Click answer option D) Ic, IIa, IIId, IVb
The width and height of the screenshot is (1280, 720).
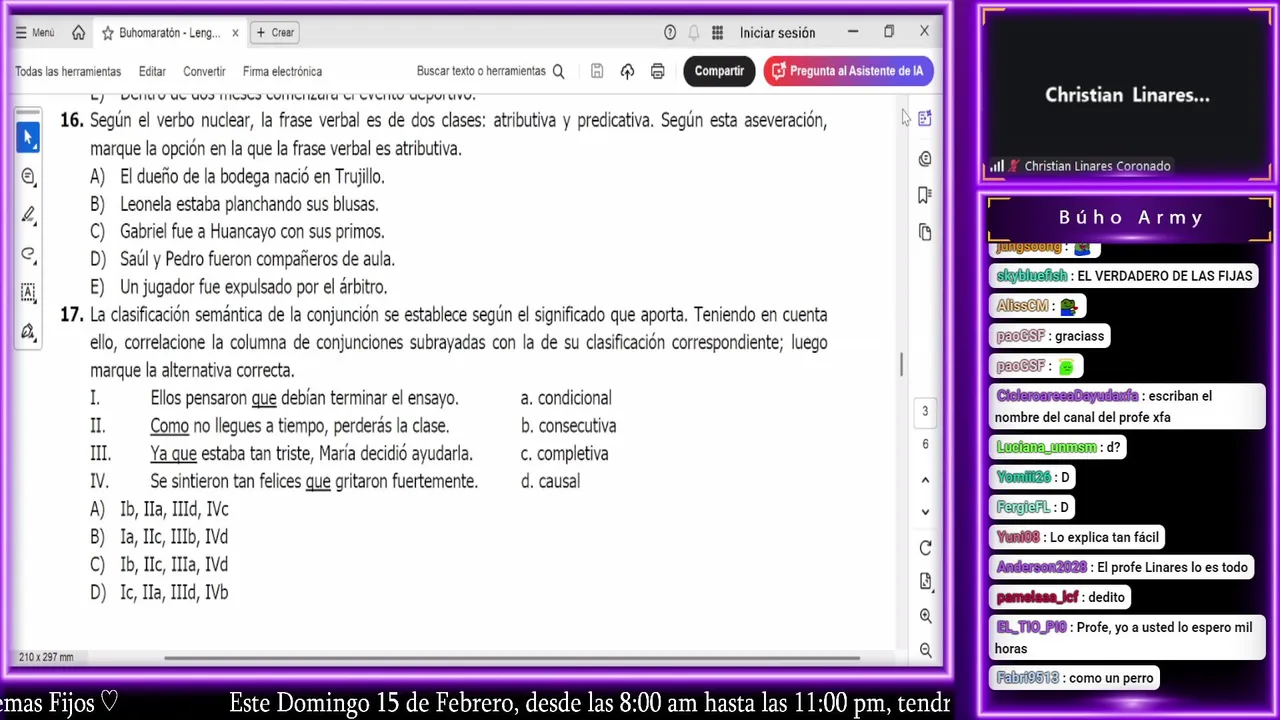click(159, 592)
